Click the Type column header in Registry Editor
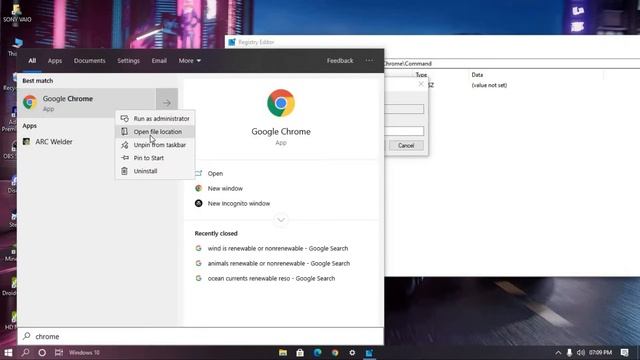 421,75
